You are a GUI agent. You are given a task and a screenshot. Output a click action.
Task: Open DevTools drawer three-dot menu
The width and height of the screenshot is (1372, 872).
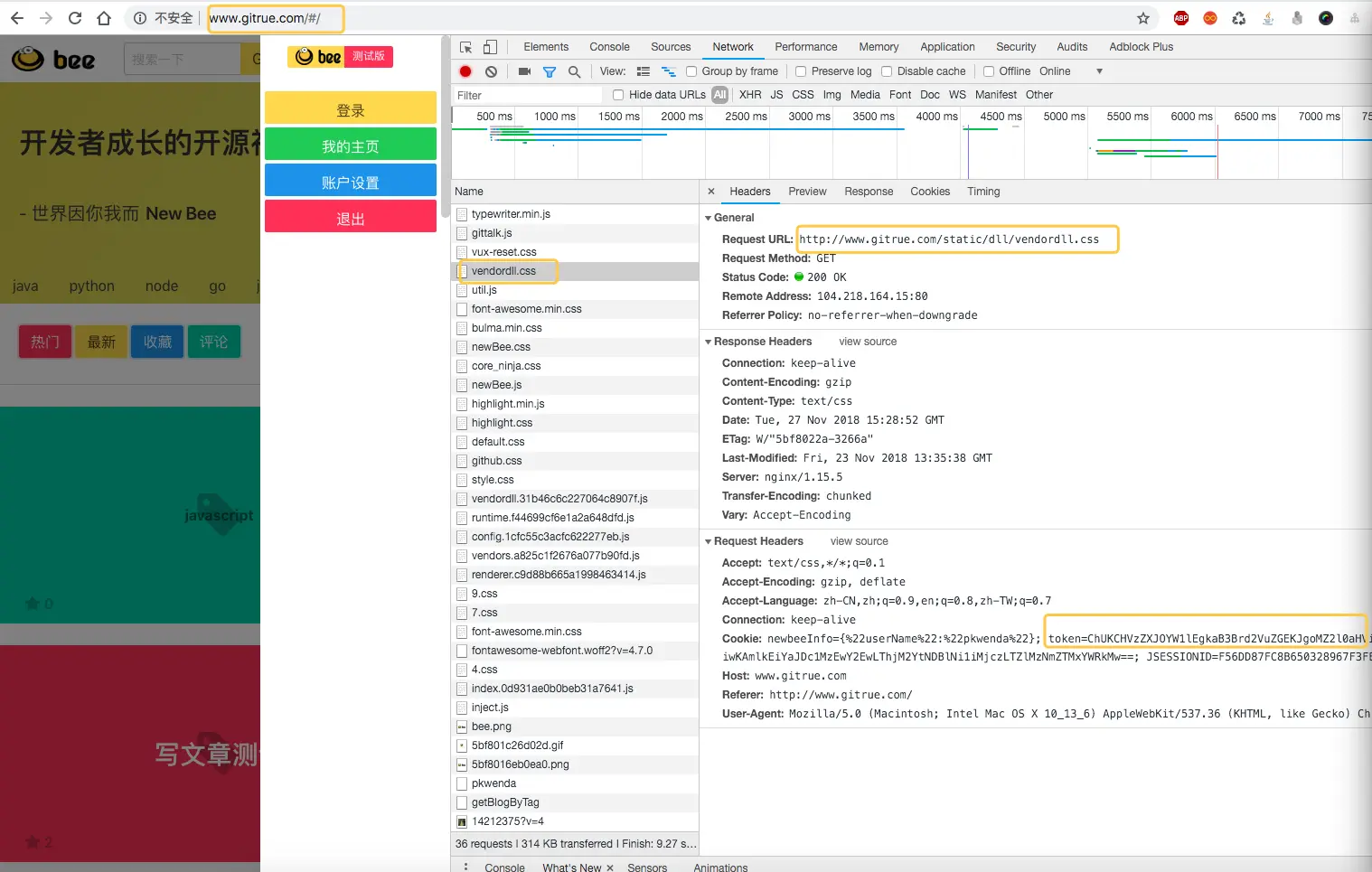(465, 867)
